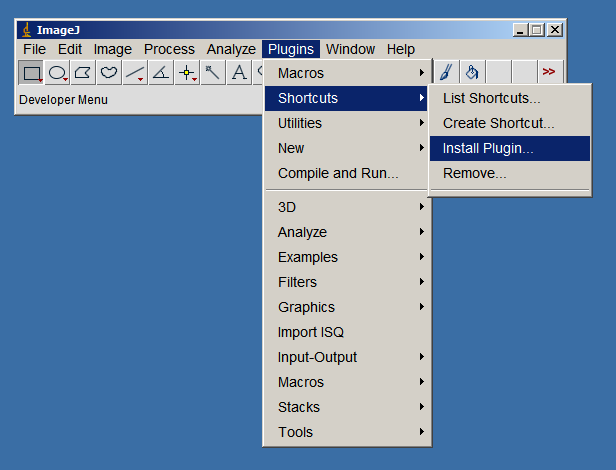616x470 pixels.
Task: Open the Help menu
Action: point(401,49)
